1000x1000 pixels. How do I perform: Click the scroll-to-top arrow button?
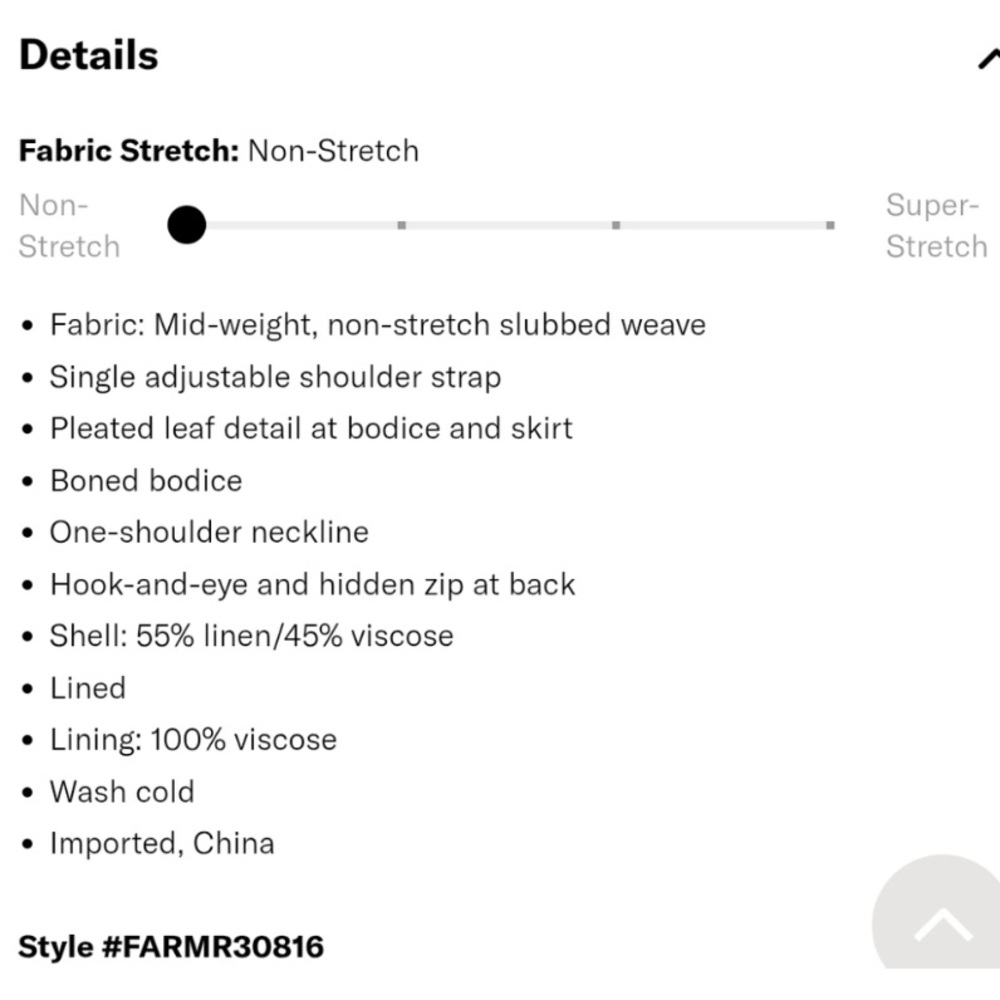942,926
